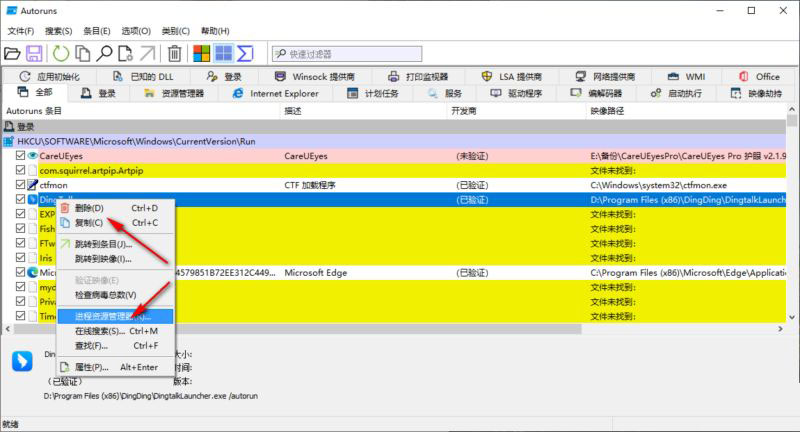Viewport: 800px width, 432px height.
Task: Open the 文件(F) menu
Action: click(x=21, y=31)
